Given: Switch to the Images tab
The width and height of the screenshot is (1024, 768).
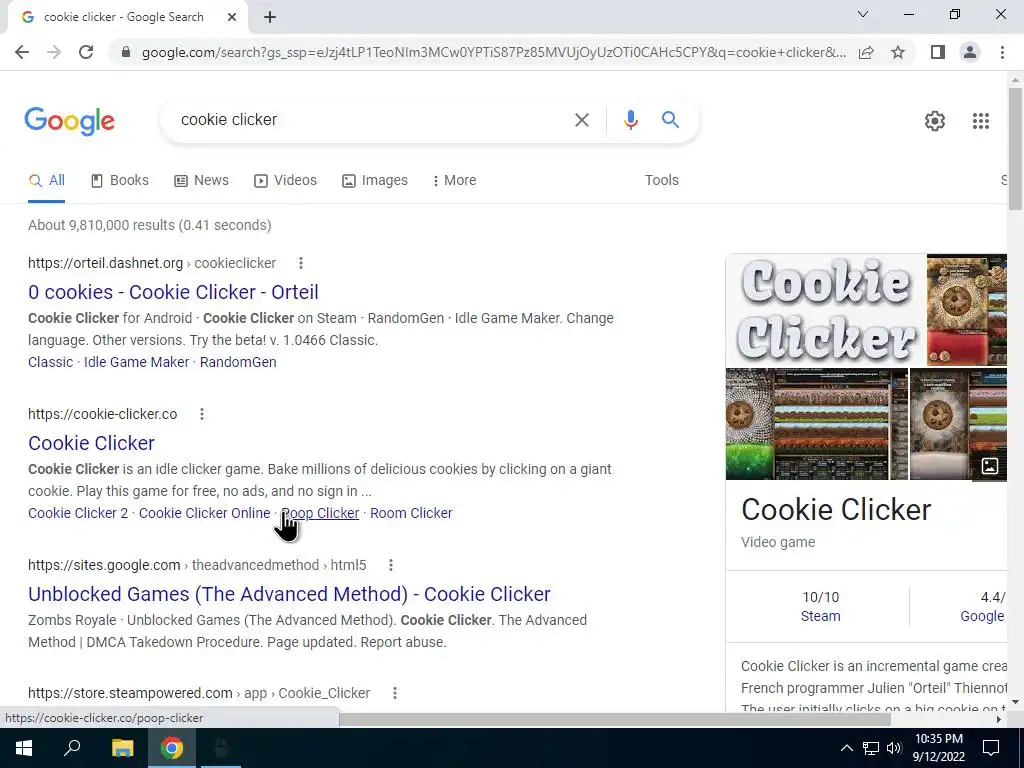Looking at the screenshot, I should click(x=375, y=180).
